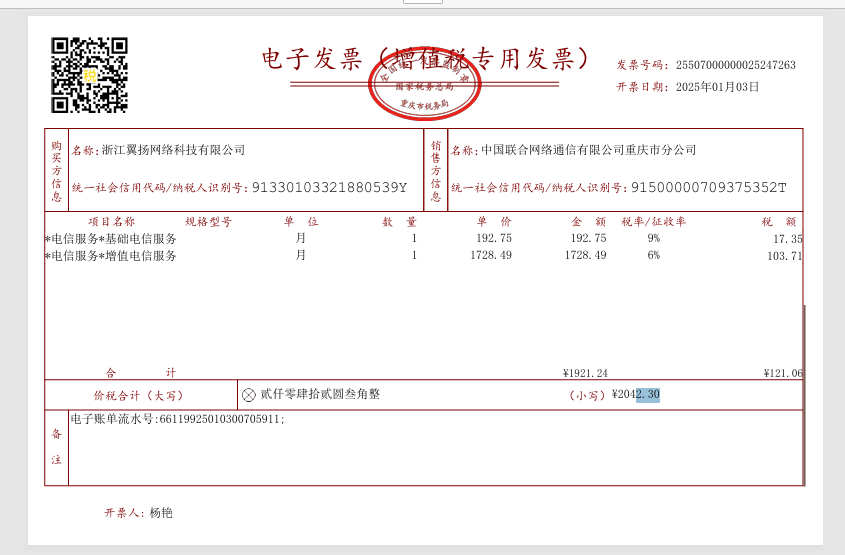Image resolution: width=845 pixels, height=555 pixels.
Task: Click the unit price 1728.49
Action: click(490, 256)
